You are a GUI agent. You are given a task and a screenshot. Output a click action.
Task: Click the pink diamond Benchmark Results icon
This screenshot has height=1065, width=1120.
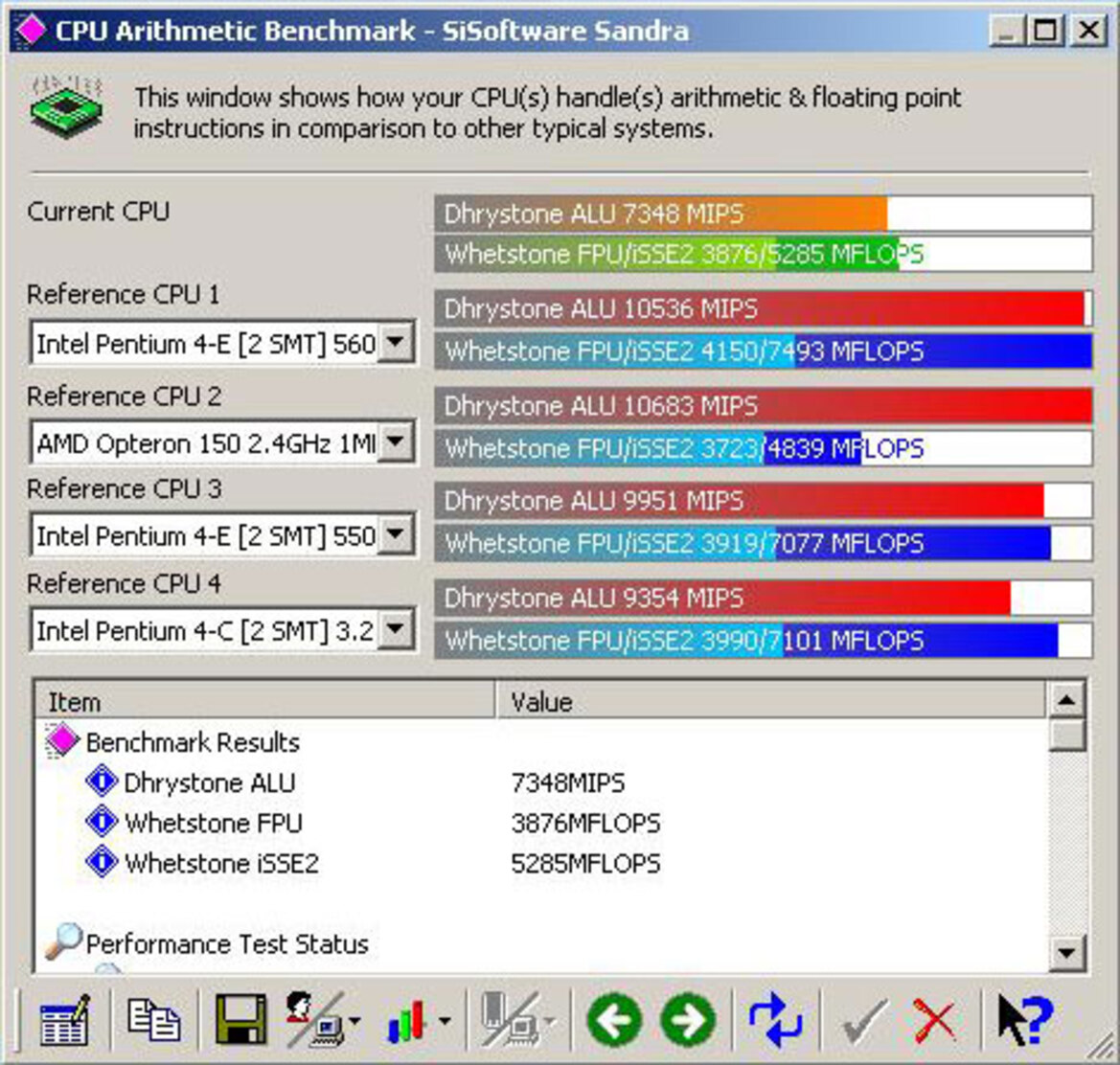pyautogui.click(x=61, y=741)
